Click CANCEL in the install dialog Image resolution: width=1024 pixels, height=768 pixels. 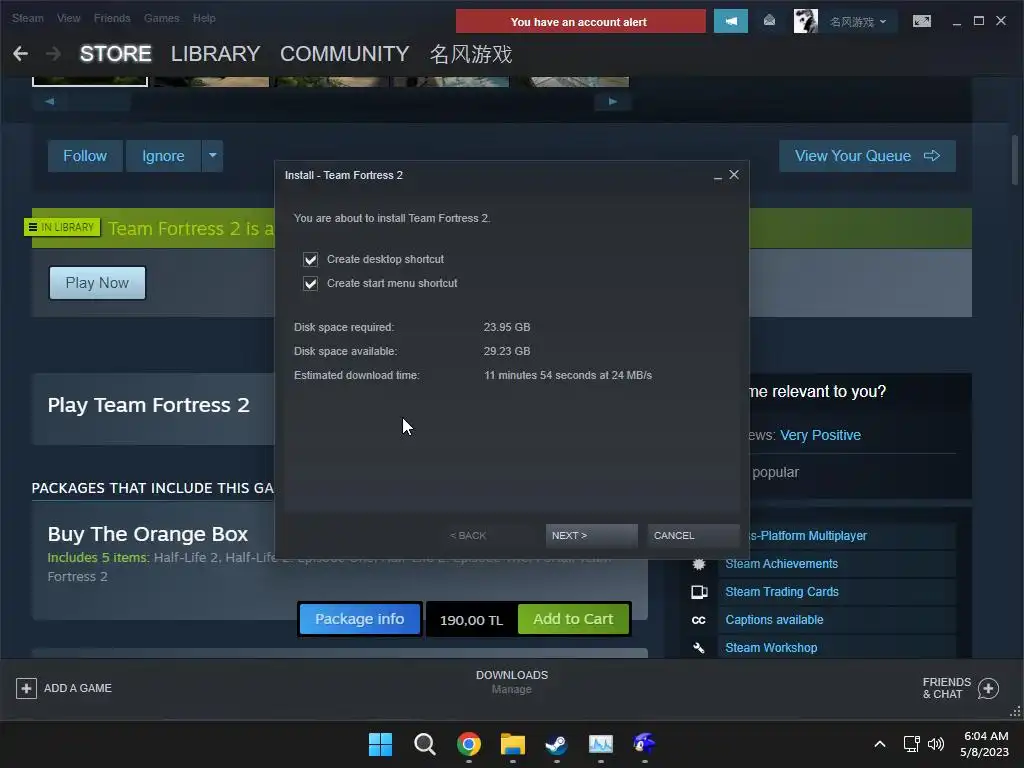(x=694, y=536)
